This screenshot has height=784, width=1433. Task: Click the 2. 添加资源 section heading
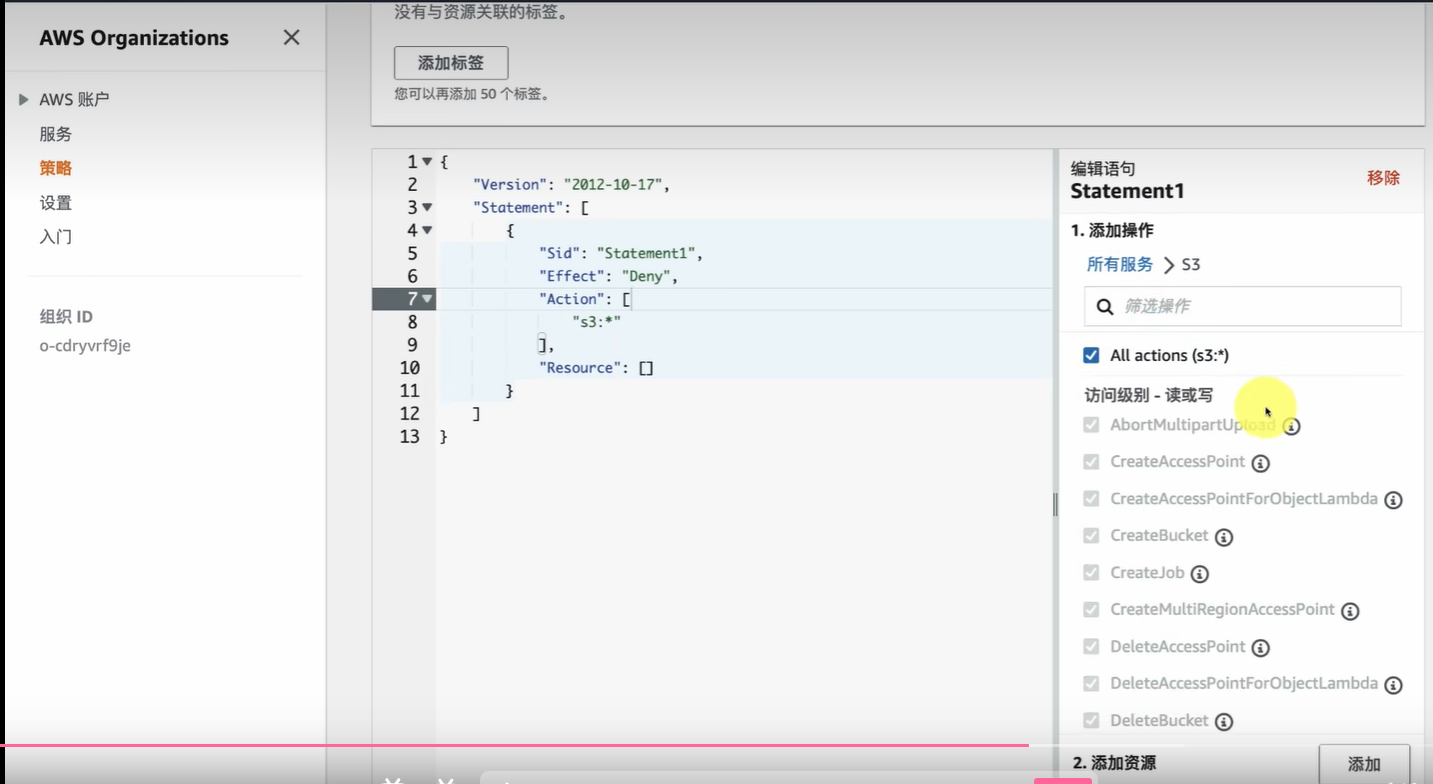click(x=1114, y=763)
